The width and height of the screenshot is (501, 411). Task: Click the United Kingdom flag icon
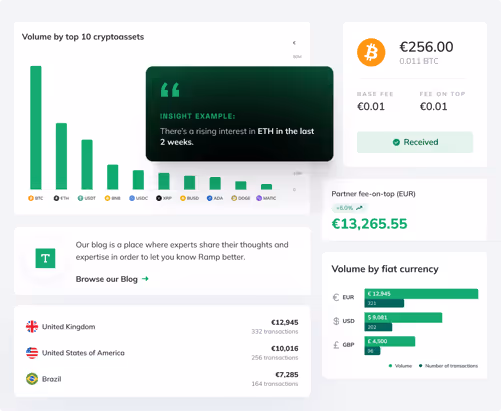(x=32, y=327)
